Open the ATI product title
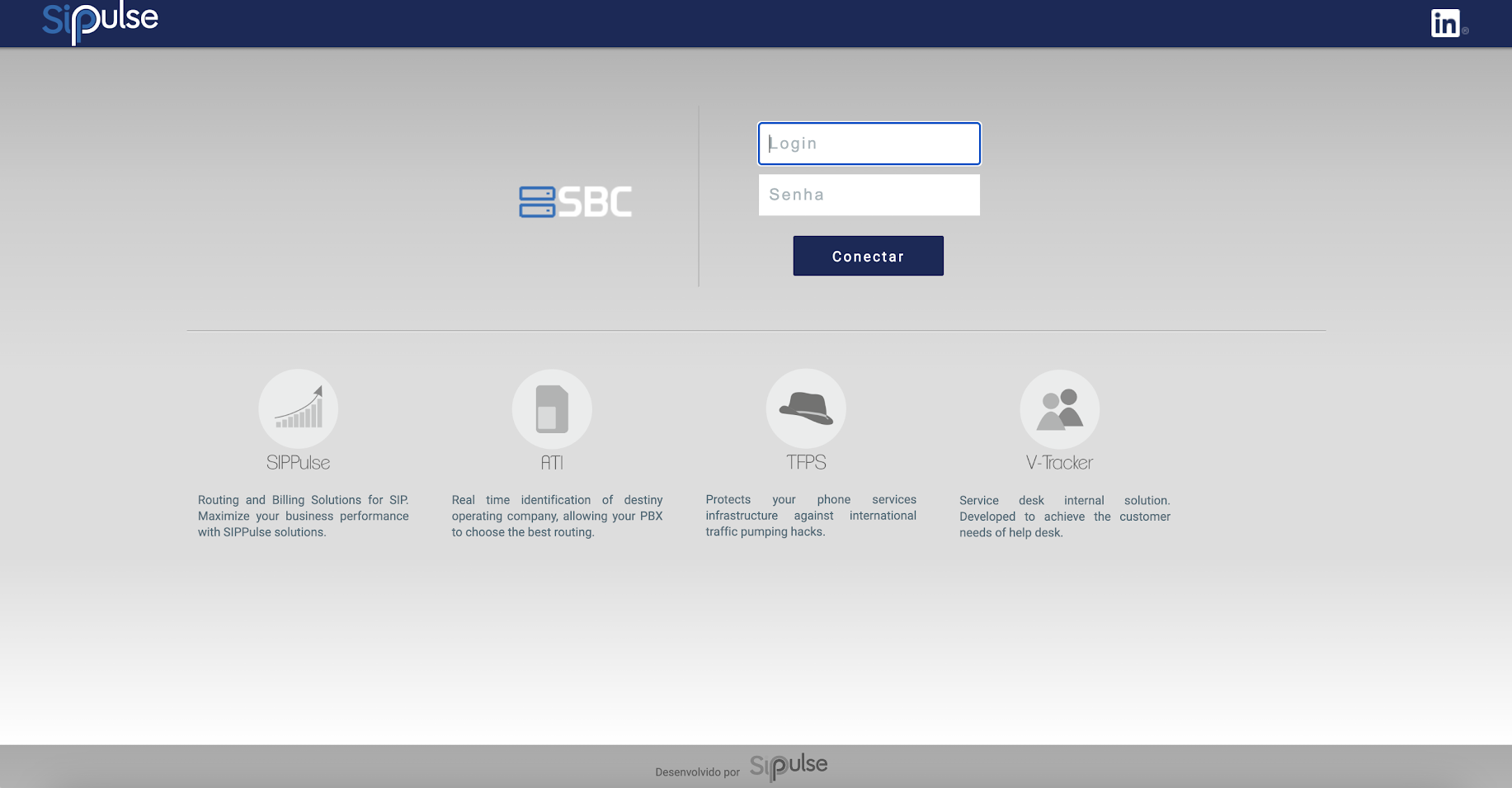Viewport: 1512px width, 788px height. [x=552, y=463]
